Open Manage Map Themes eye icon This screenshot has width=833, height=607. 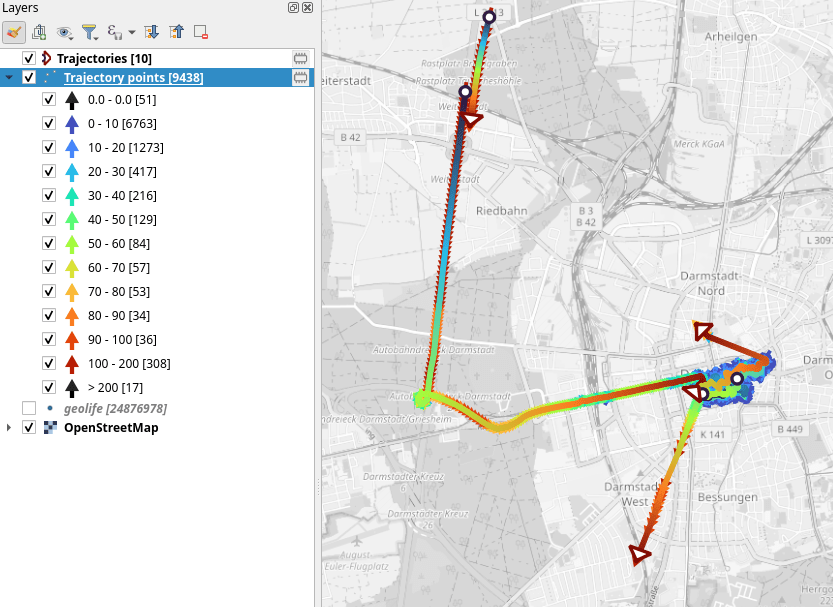click(64, 32)
